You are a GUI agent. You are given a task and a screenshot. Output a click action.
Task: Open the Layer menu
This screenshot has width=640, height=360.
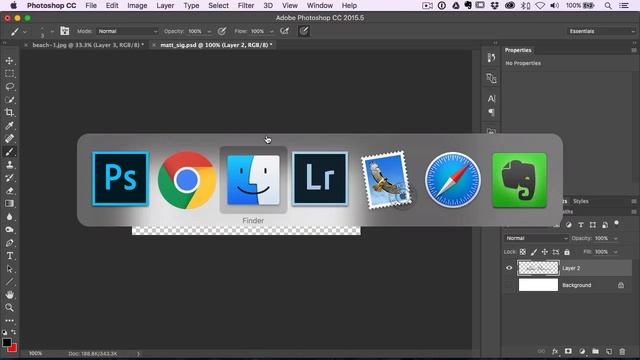tap(165, 6)
